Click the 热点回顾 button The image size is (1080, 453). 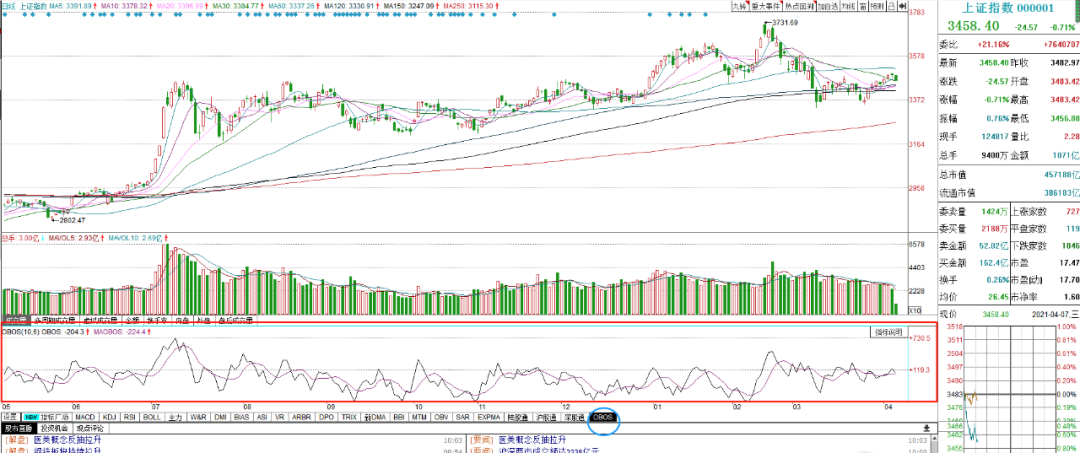pyautogui.click(x=800, y=6)
